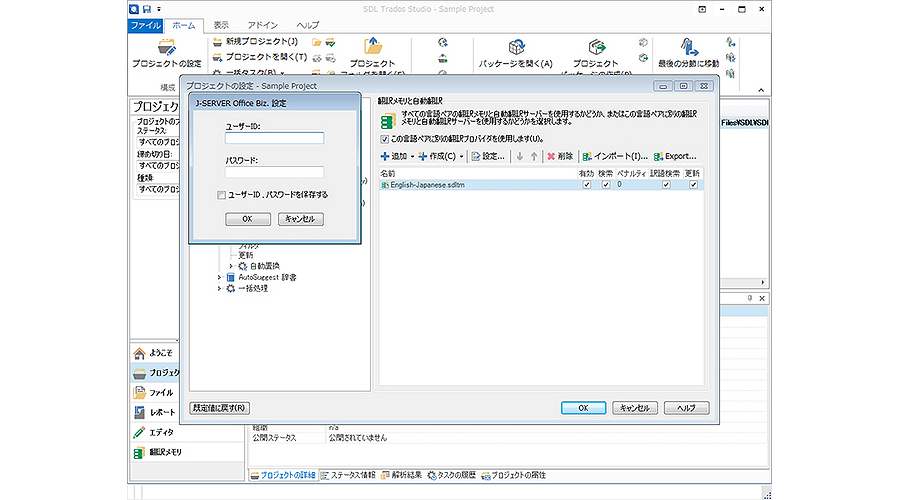
Task: Click the large project folder icon in the ribbon
Action: coord(373,46)
